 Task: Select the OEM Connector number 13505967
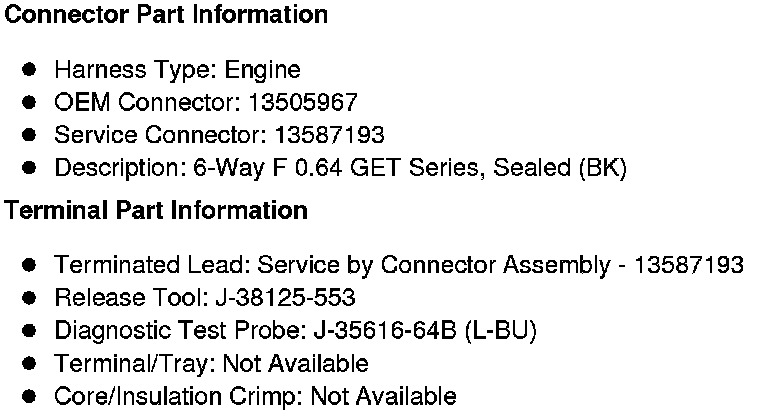[303, 103]
